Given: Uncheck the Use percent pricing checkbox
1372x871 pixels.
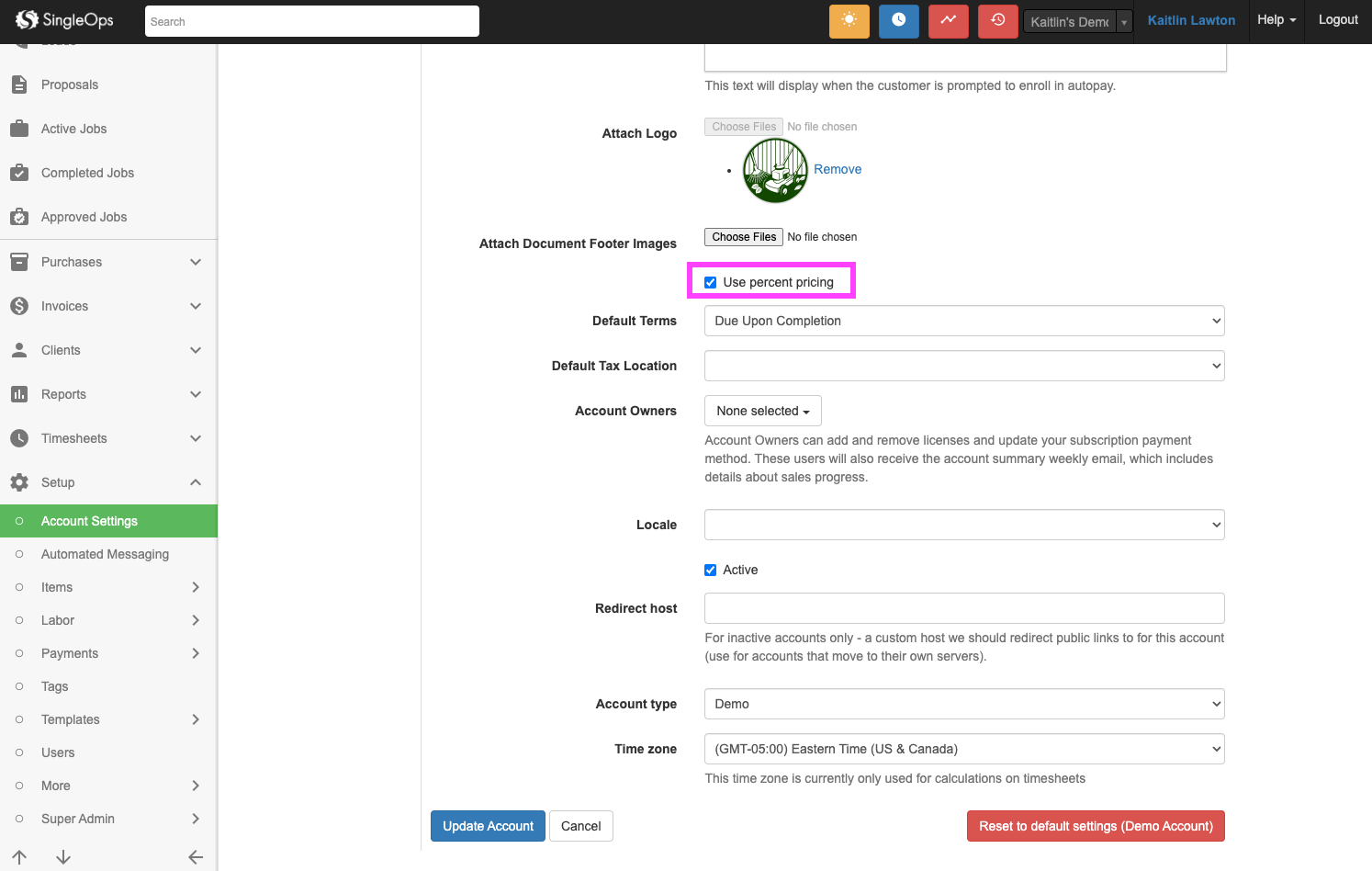Looking at the screenshot, I should coord(711,283).
